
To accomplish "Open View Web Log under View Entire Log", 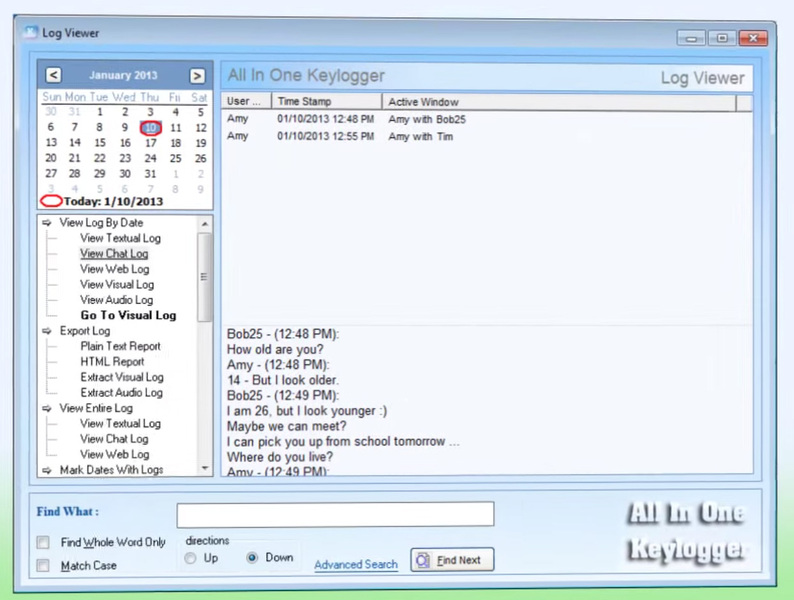I will click(114, 454).
